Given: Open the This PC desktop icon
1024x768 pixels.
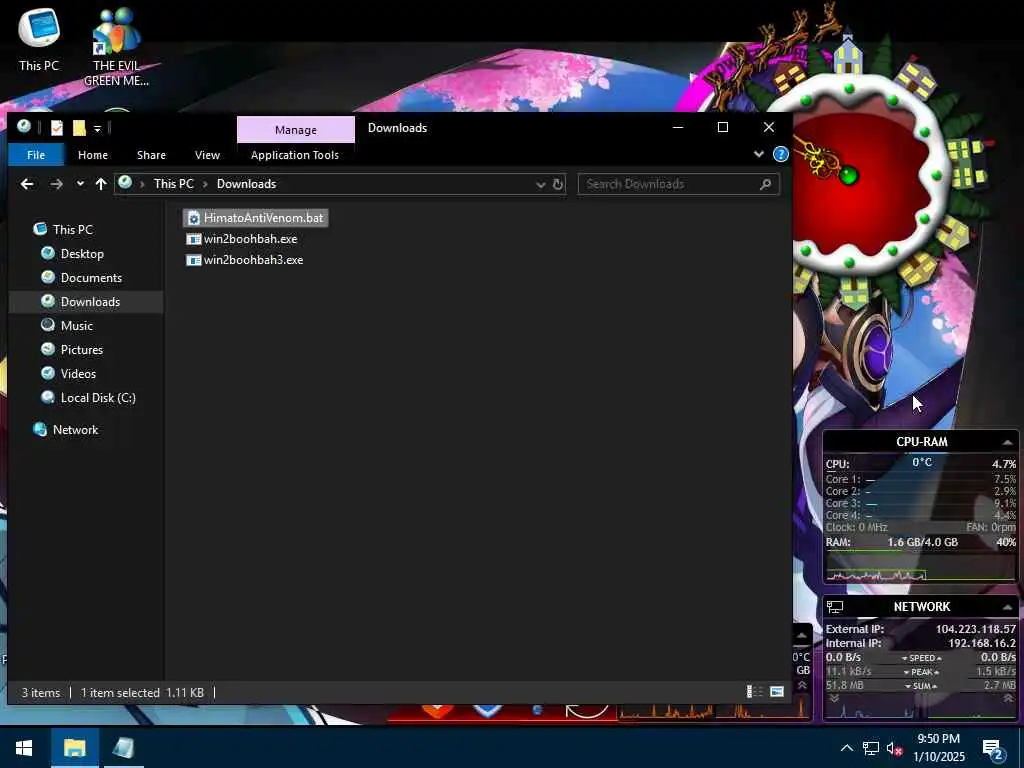Looking at the screenshot, I should pos(39,39).
